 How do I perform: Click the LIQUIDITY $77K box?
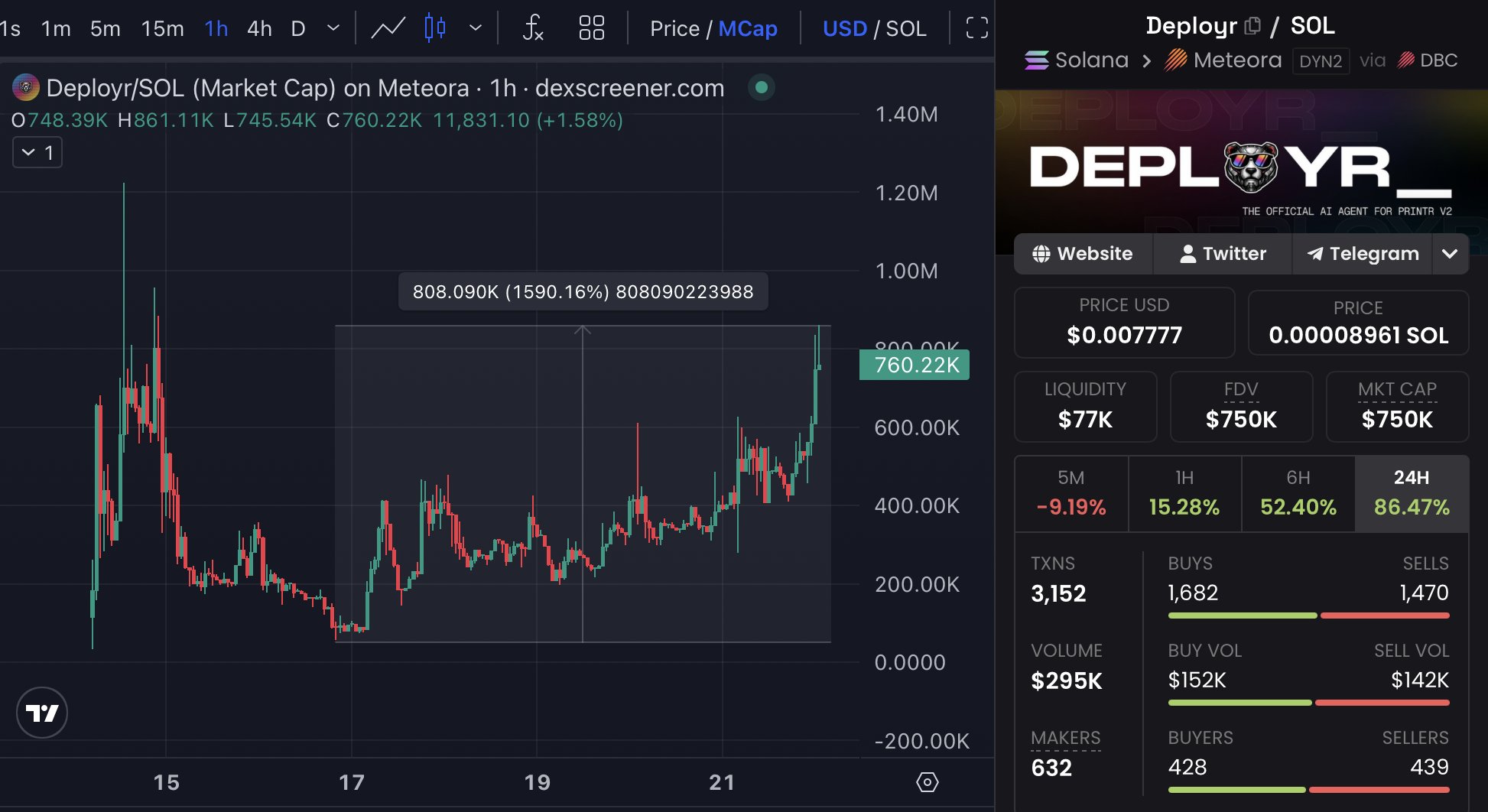click(x=1085, y=407)
